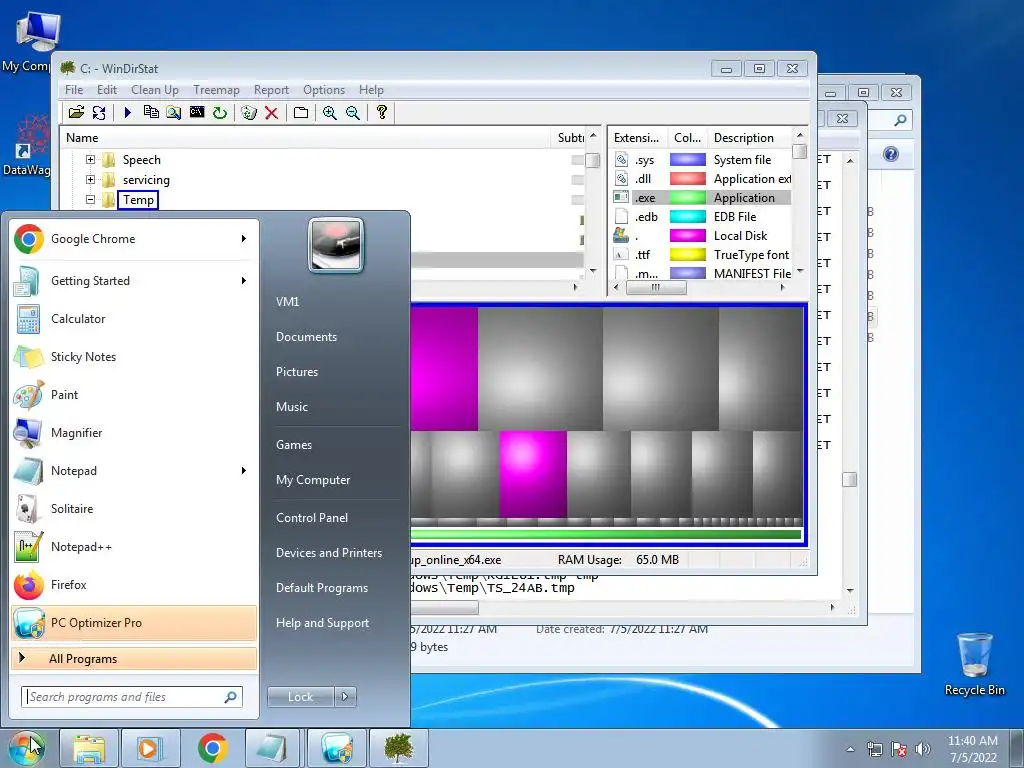Expand Notepad recent files arrow
The height and width of the screenshot is (768, 1024).
point(244,470)
